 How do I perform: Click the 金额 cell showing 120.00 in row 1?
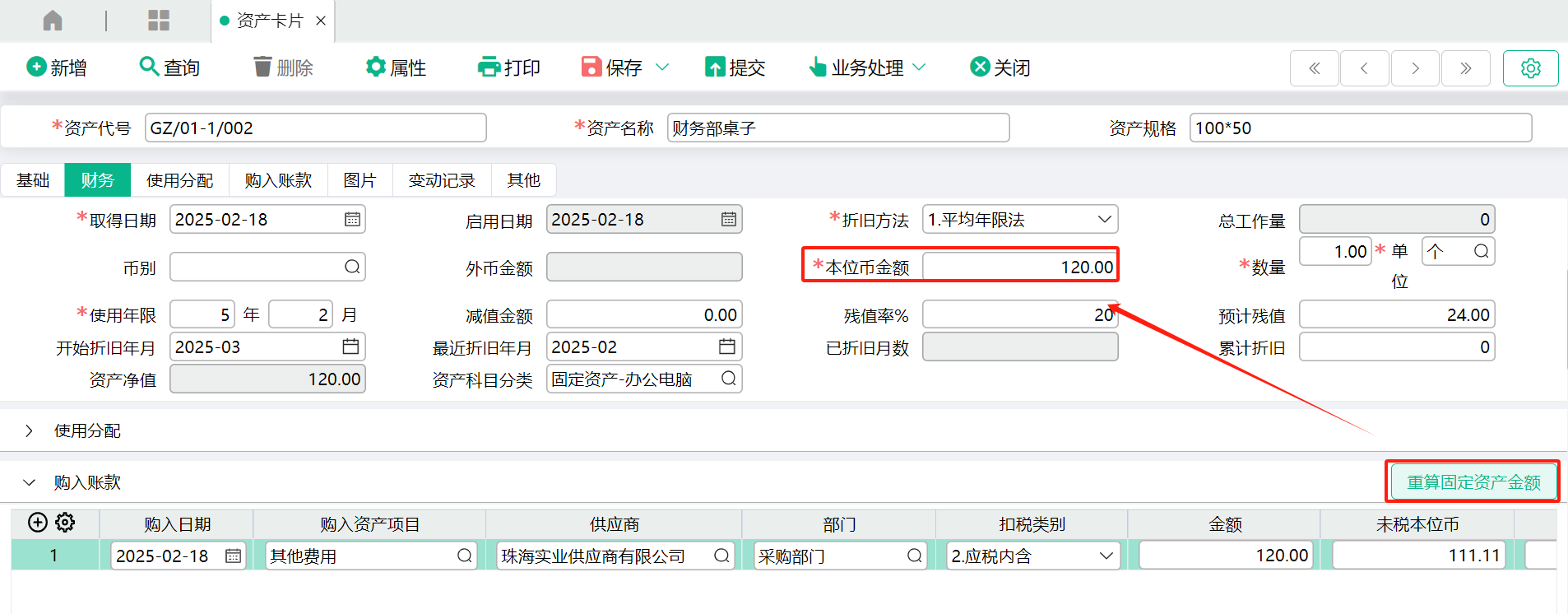coord(1225,556)
